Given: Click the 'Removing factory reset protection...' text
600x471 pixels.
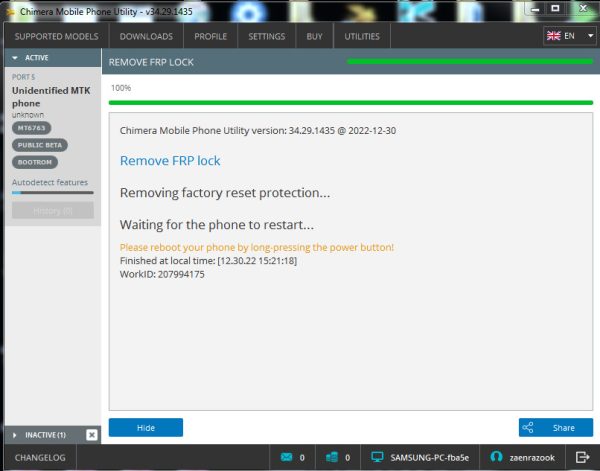Looking at the screenshot, I should tap(225, 193).
